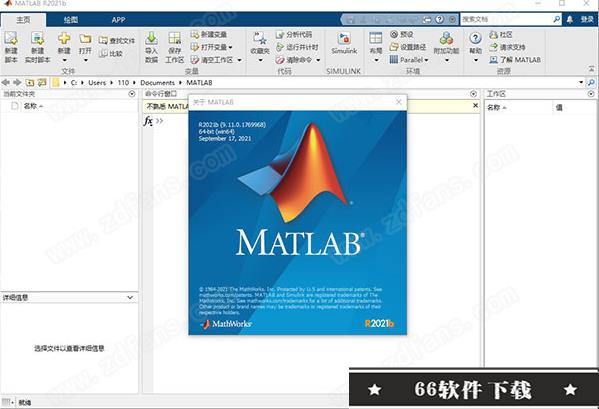Click the browse for folder icon
The image size is (599, 409).
(42, 82)
